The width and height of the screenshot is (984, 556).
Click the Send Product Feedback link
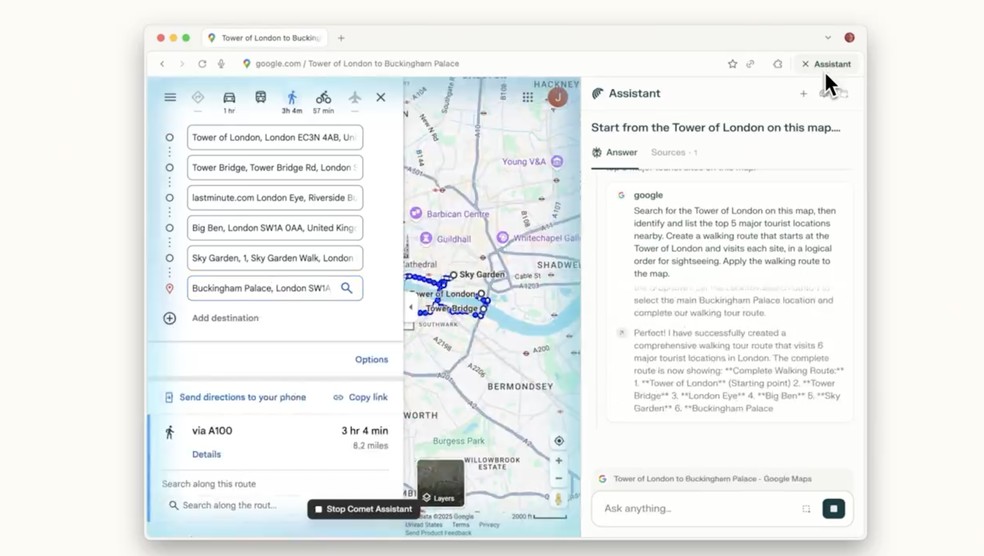pos(438,533)
